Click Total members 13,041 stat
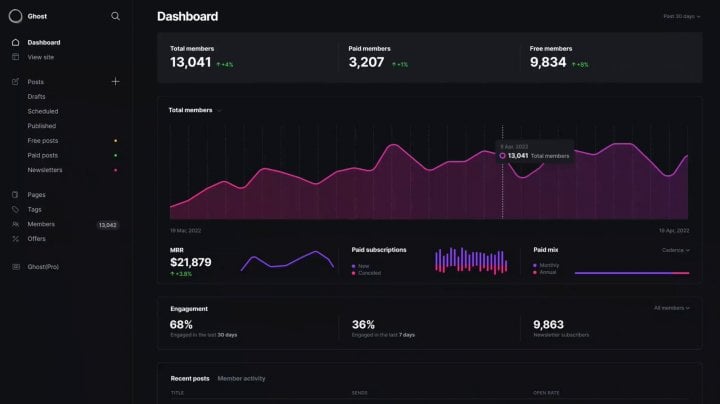Screen dimensions: 720x404 click(191, 62)
